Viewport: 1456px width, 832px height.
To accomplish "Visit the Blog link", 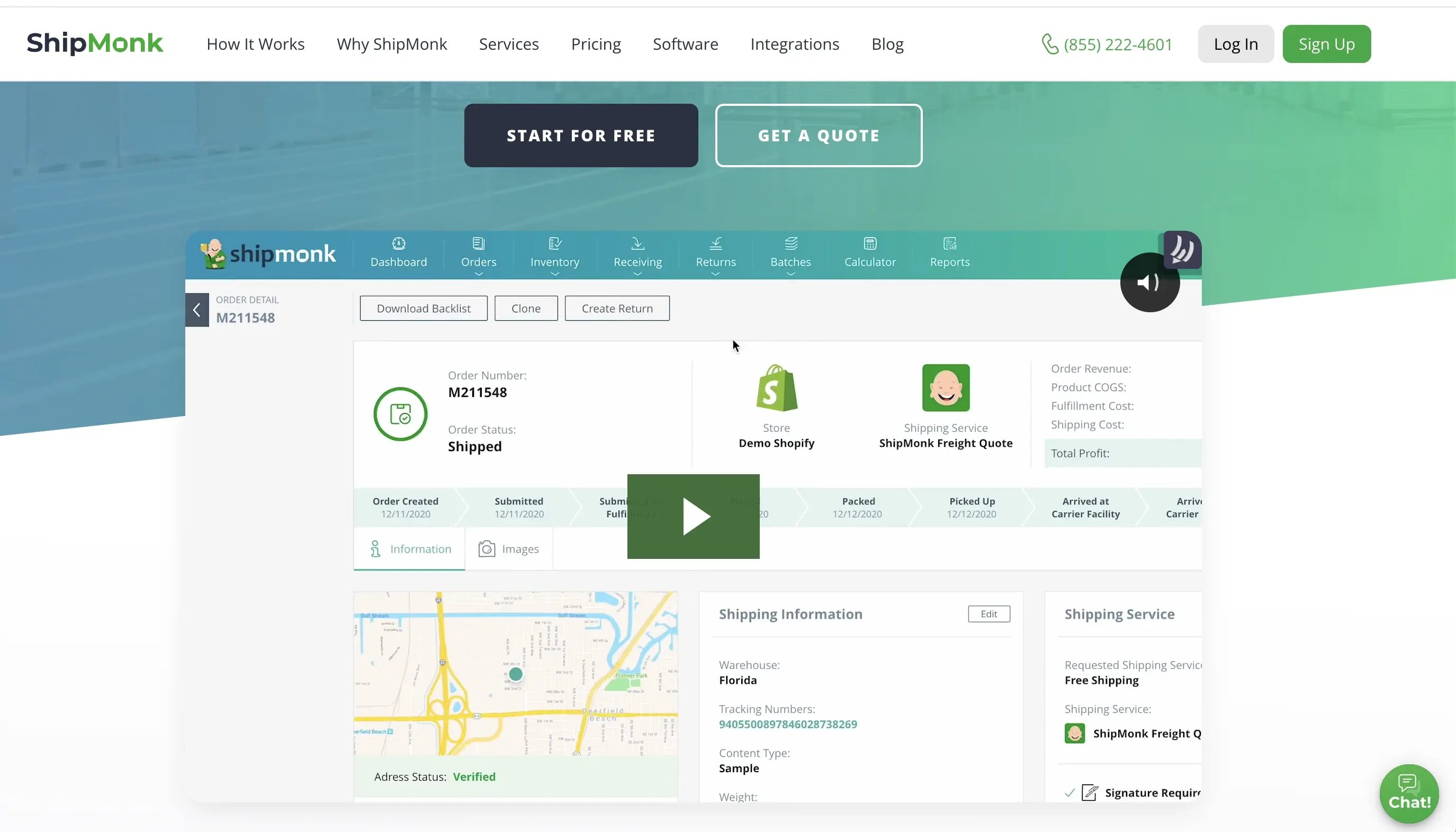I will 887,44.
